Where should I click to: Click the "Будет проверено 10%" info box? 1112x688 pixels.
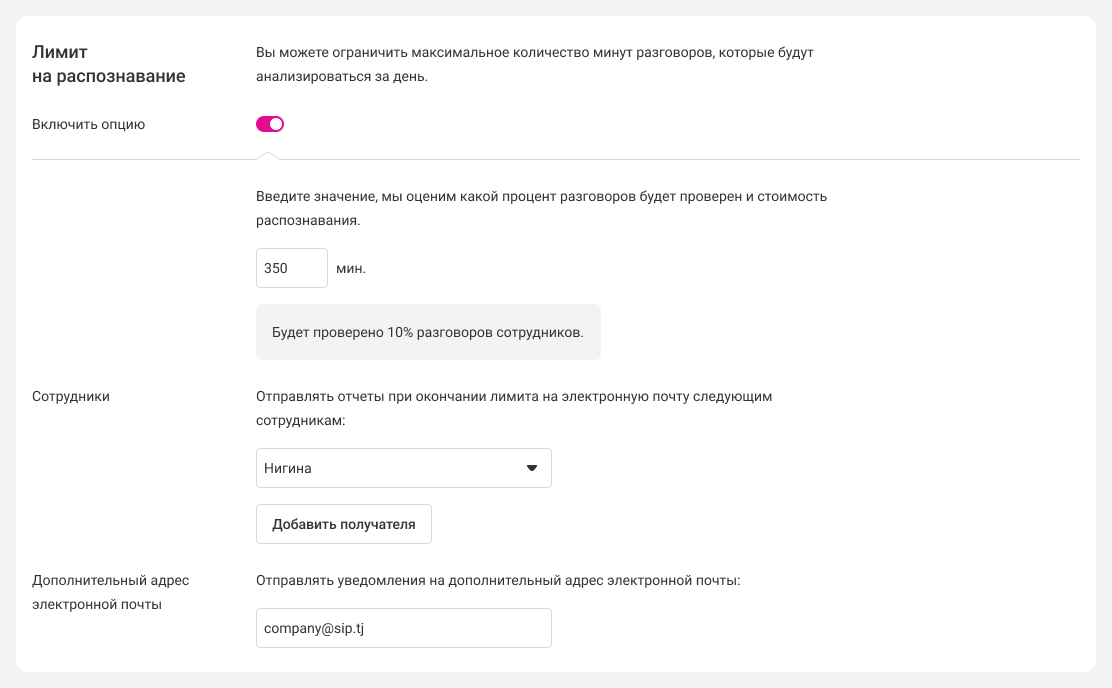point(428,332)
